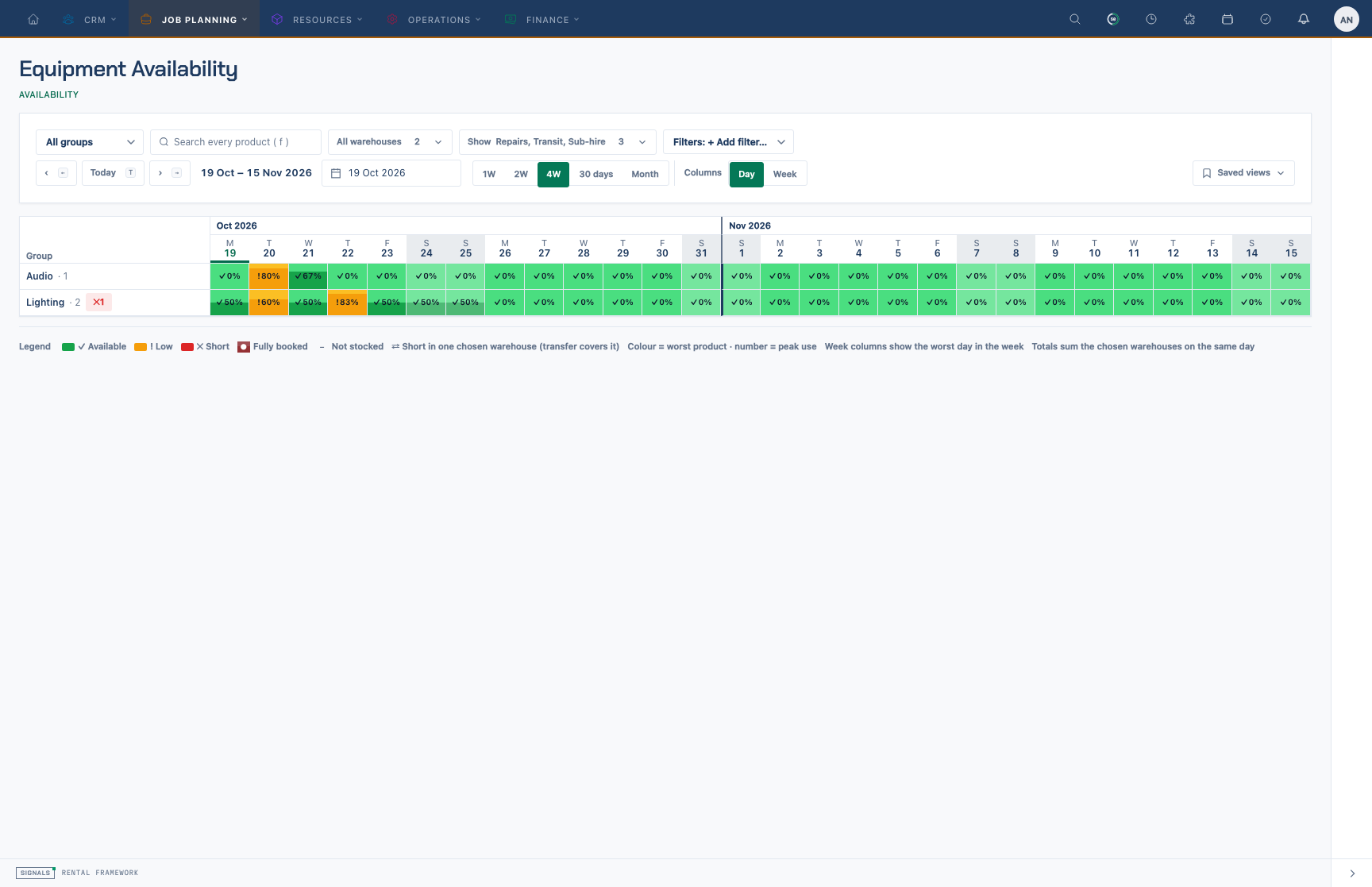Open the puzzle-piece extensions icon
Screen dimensions: 1372x887
1189,19
